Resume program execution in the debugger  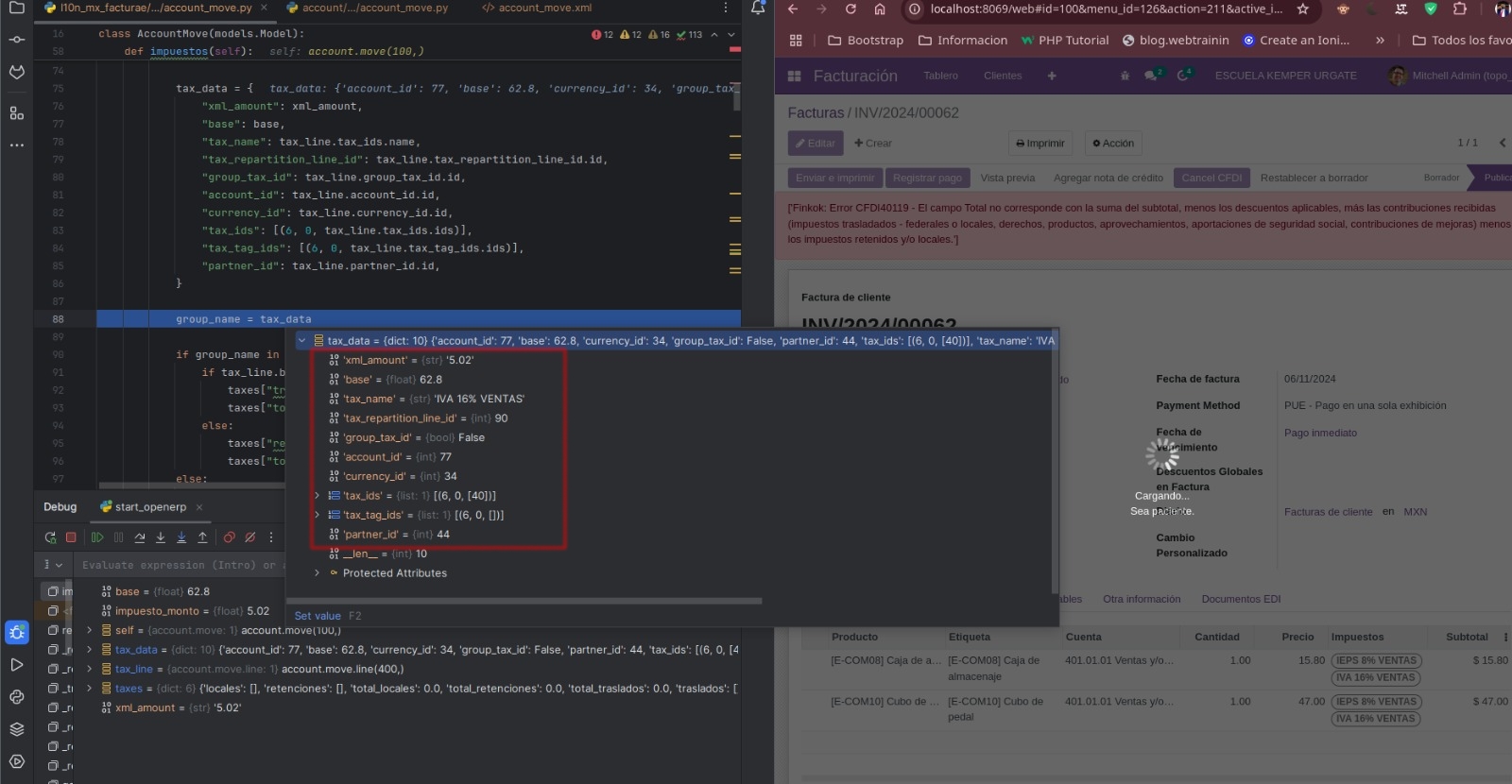tap(97, 537)
